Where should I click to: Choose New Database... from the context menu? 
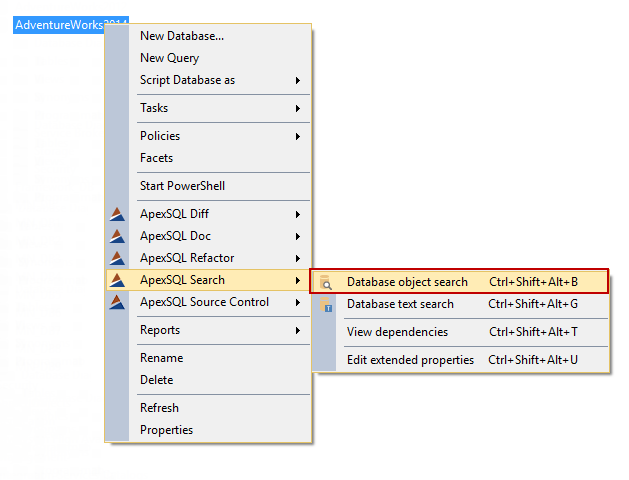point(208,36)
